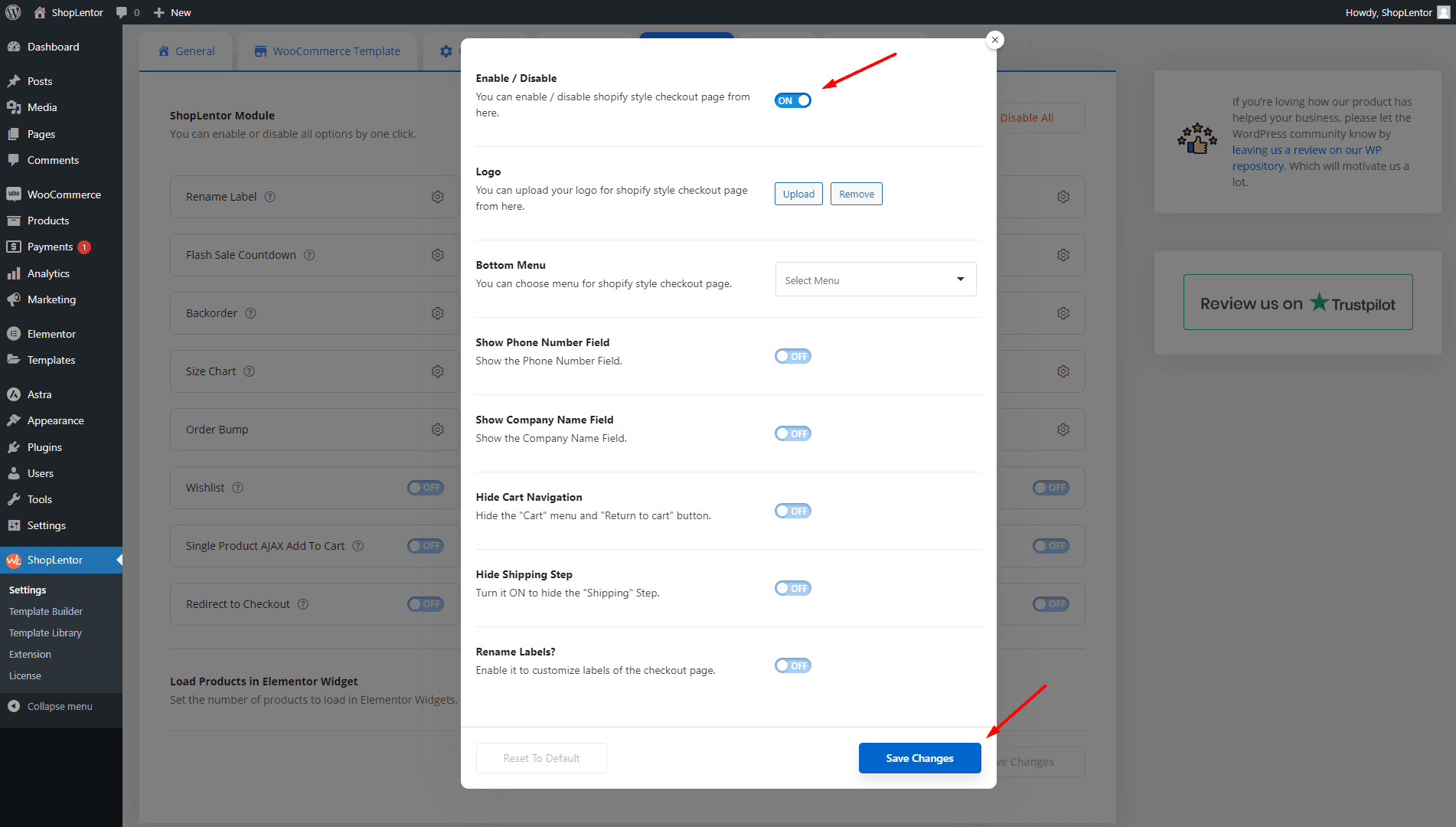The image size is (1456, 827).
Task: Turn off the Enable / Disable switch
Action: tap(792, 101)
